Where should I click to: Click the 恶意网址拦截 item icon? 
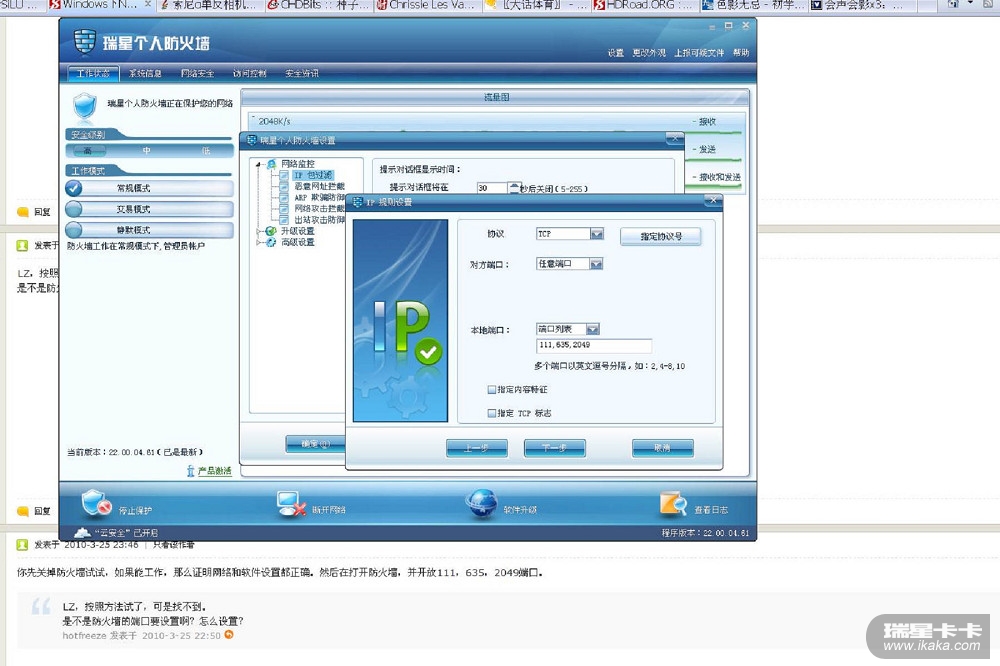click(284, 186)
